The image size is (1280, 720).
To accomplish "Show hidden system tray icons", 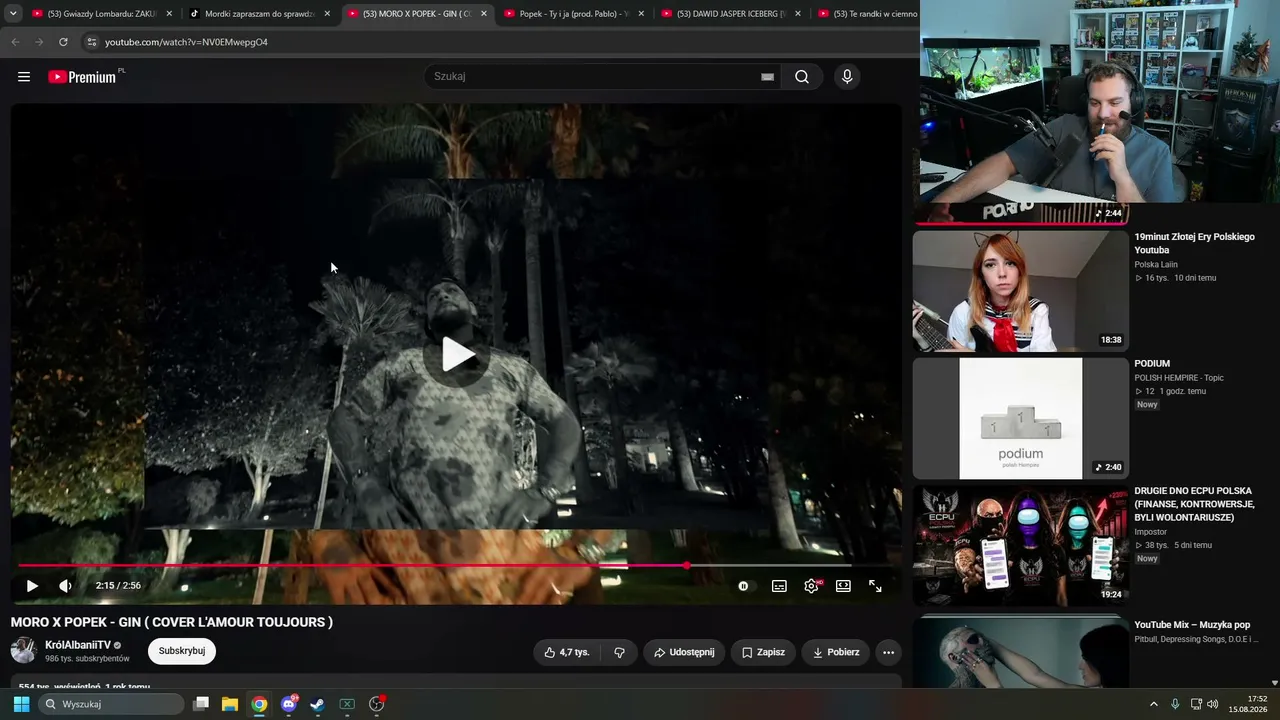I will click(1153, 704).
